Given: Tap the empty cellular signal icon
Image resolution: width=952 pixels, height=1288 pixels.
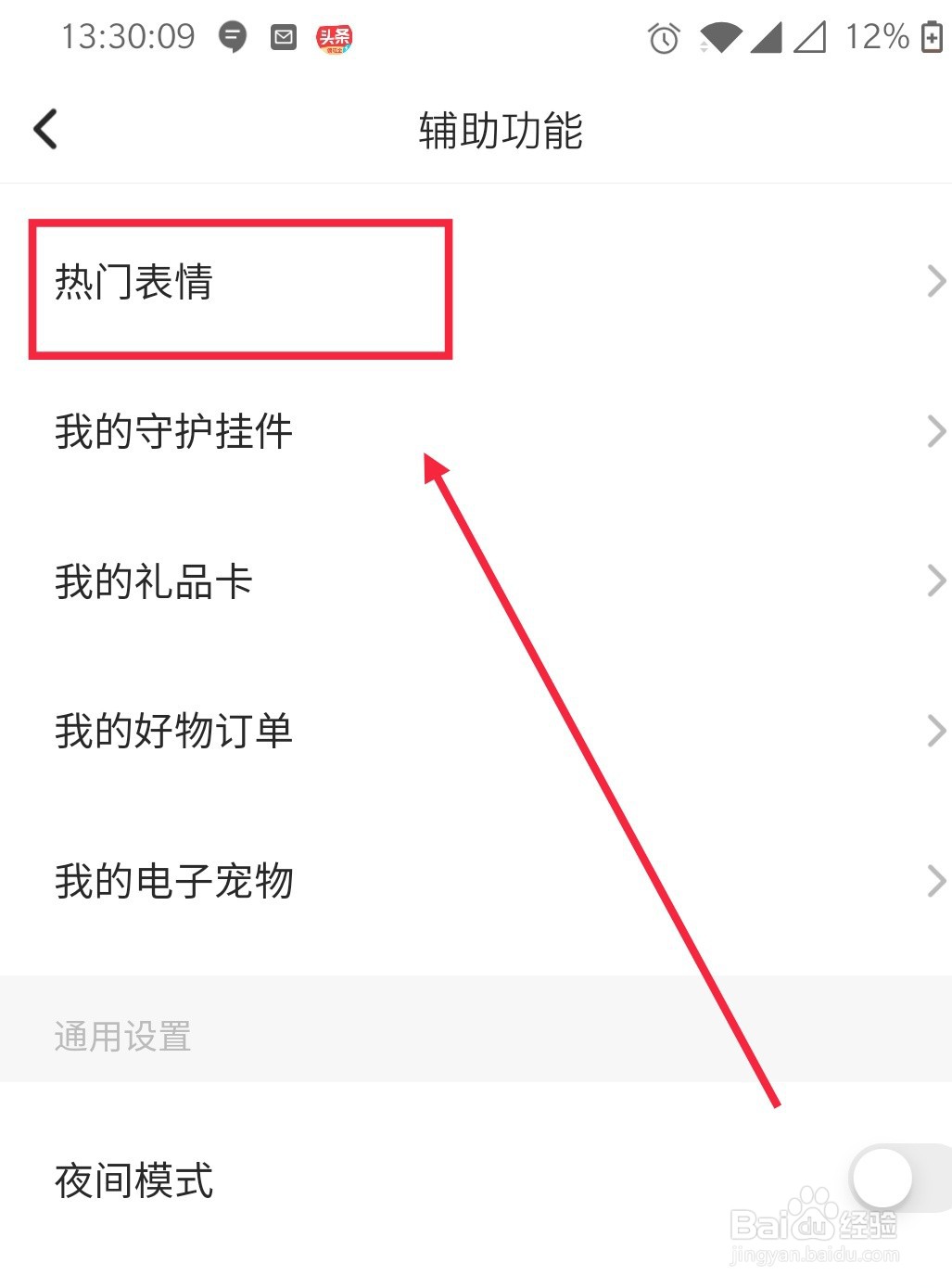Looking at the screenshot, I should 809,38.
